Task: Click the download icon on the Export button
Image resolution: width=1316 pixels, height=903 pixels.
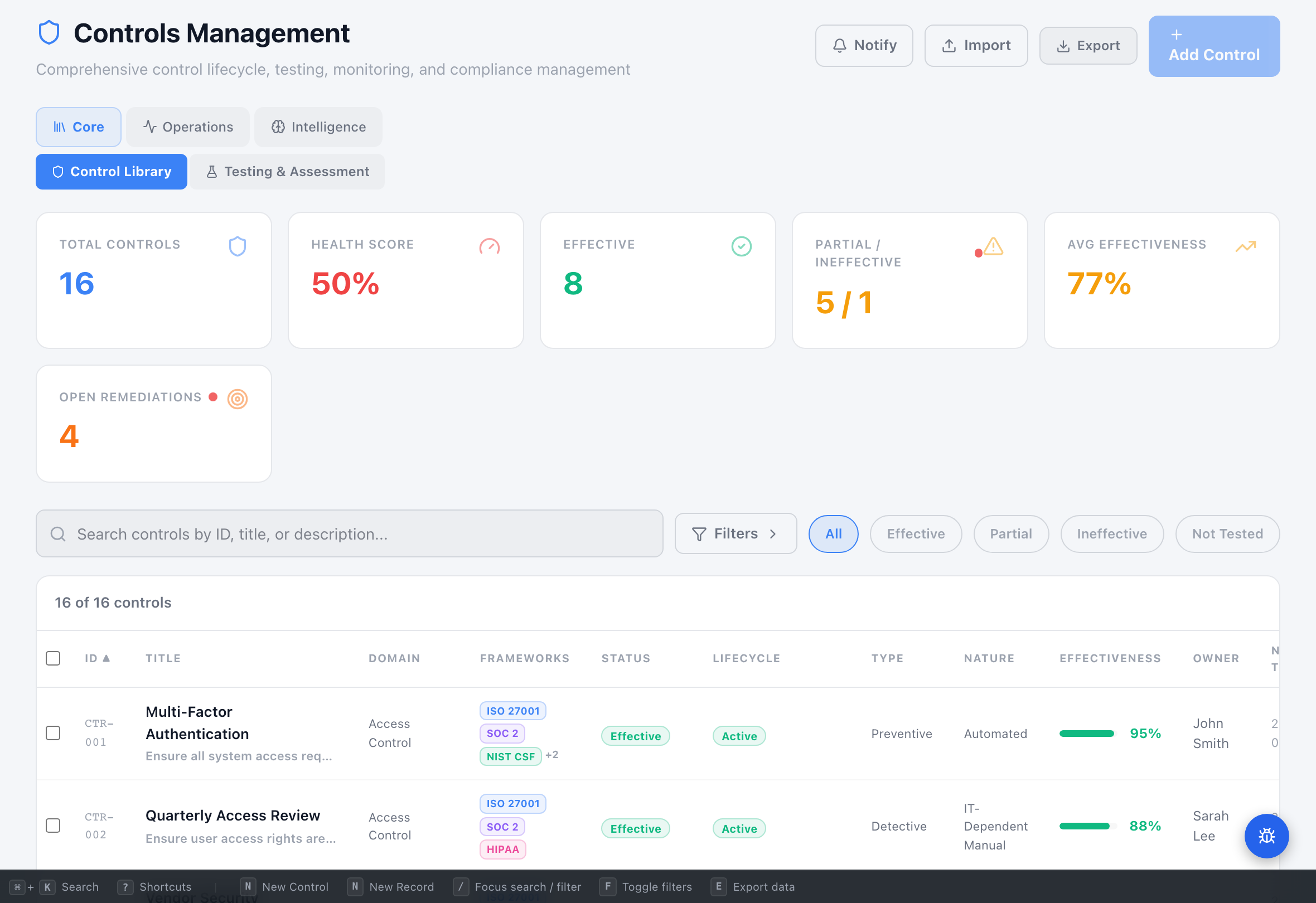Action: click(x=1063, y=45)
